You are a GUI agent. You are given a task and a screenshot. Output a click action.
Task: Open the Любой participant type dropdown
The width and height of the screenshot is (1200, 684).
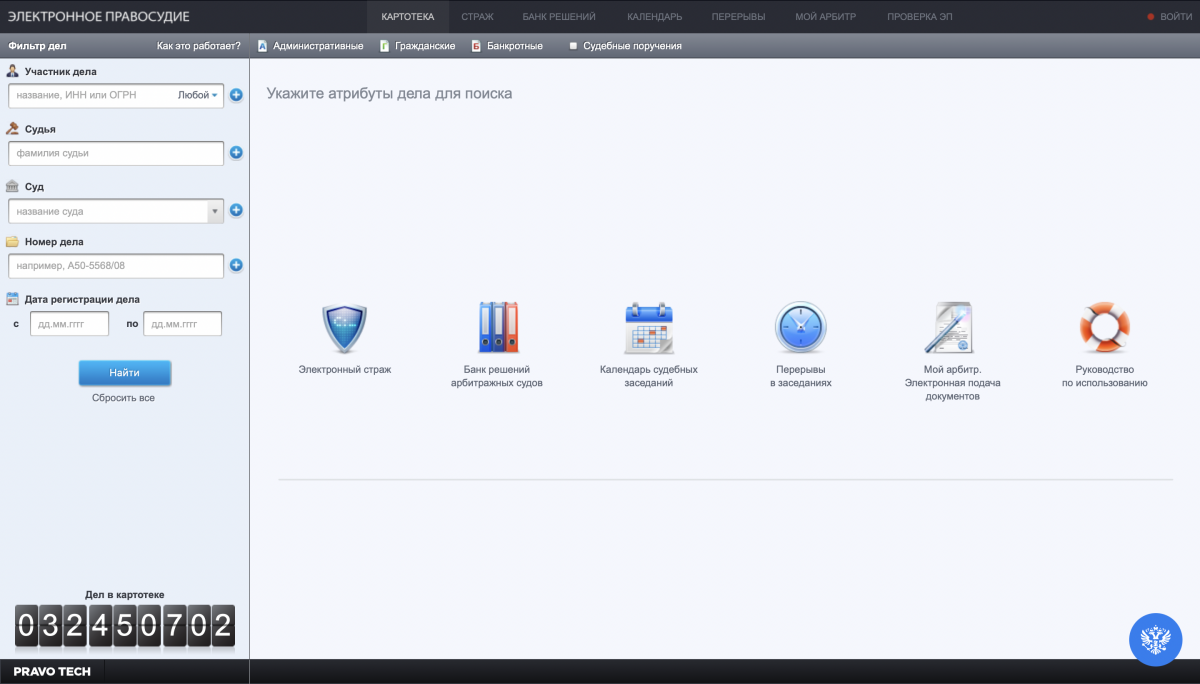[x=198, y=95]
